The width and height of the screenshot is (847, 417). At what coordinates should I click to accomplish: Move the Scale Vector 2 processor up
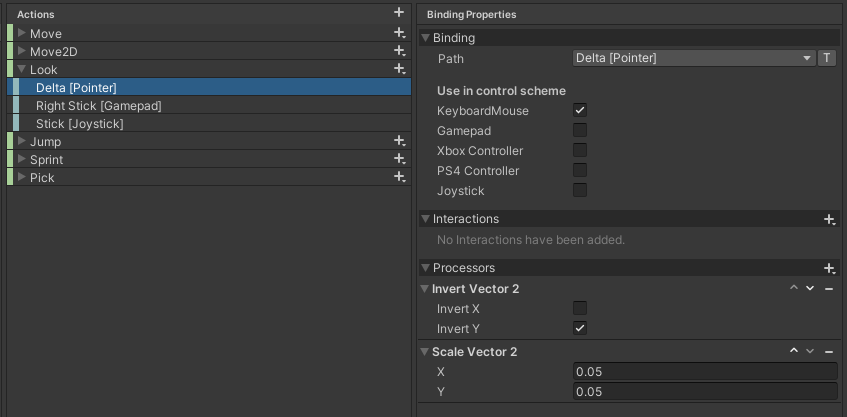[x=794, y=351]
